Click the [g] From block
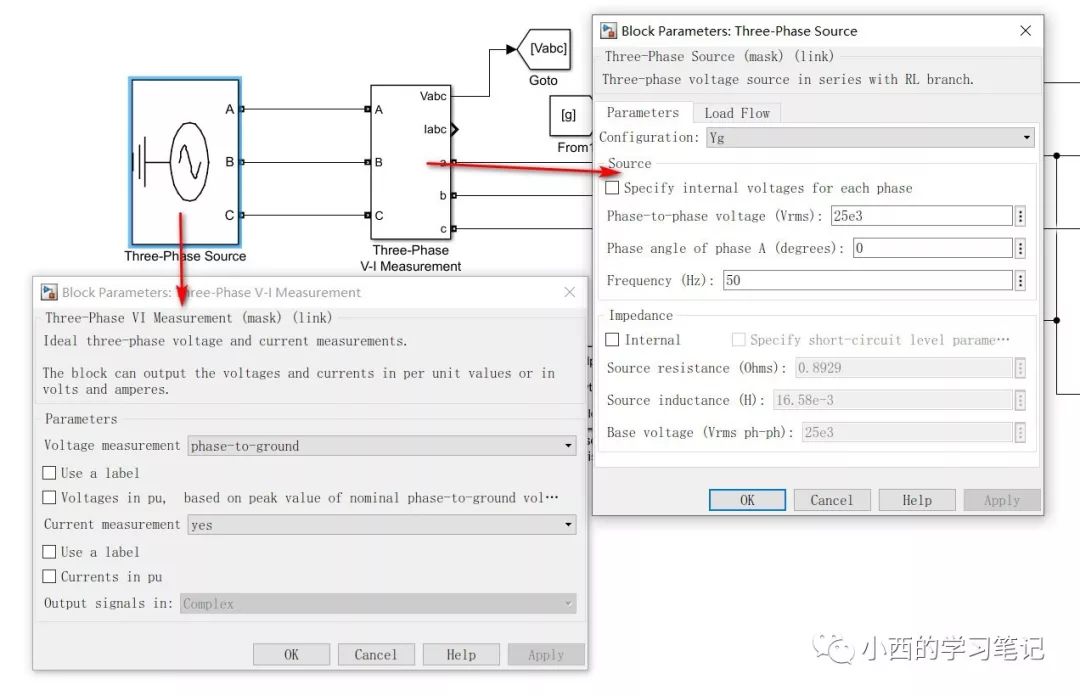This screenshot has height=696, width=1080. click(x=570, y=115)
